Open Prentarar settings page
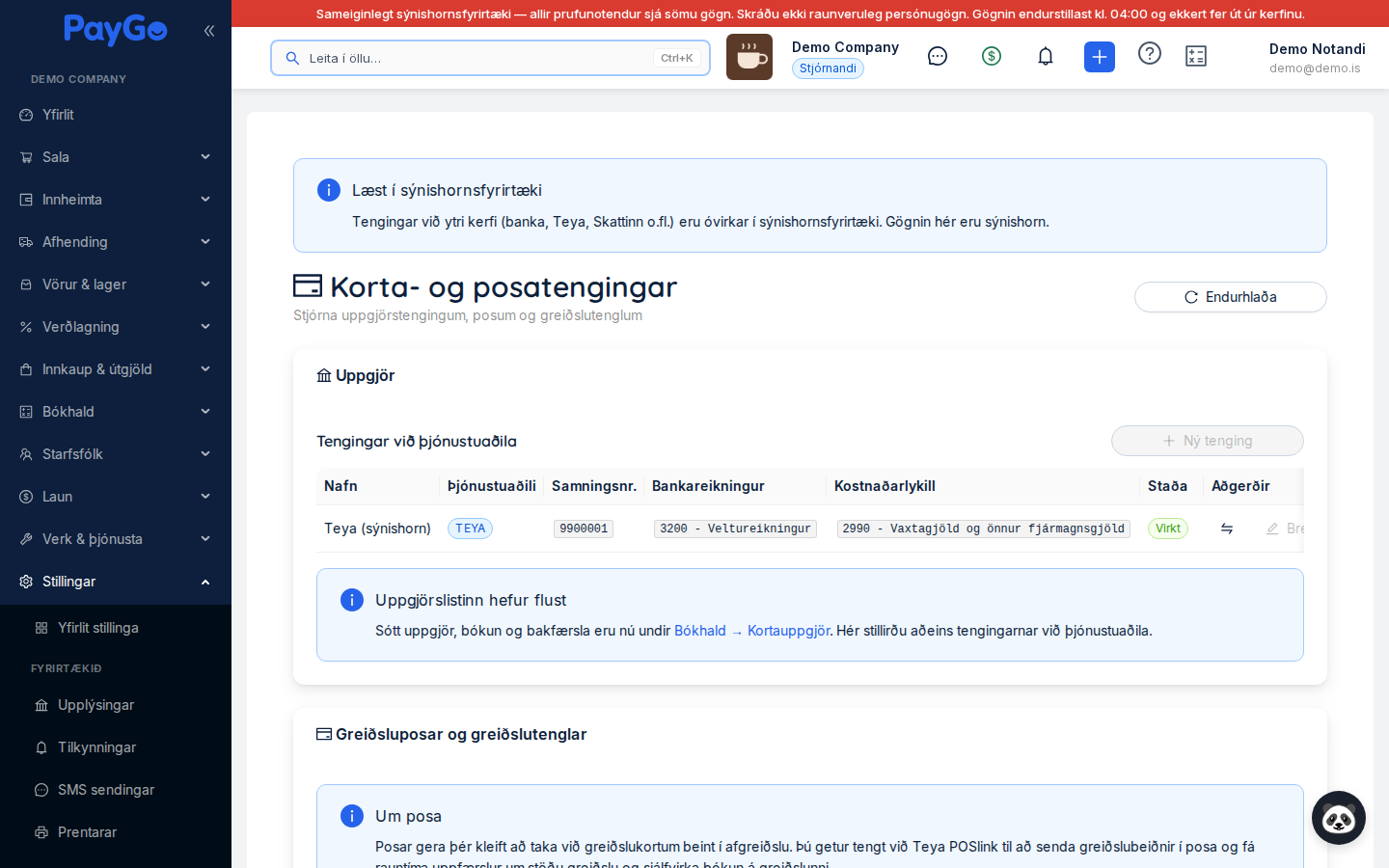1389x868 pixels. click(x=116, y=832)
